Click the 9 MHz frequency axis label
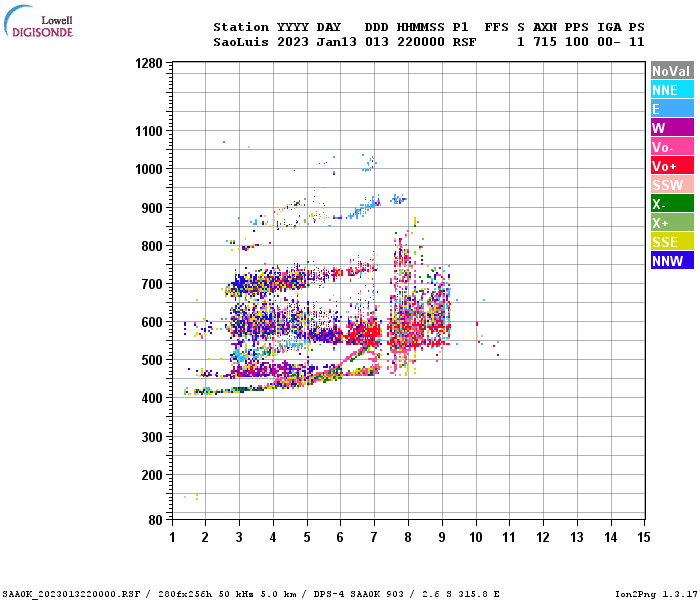 (442, 537)
